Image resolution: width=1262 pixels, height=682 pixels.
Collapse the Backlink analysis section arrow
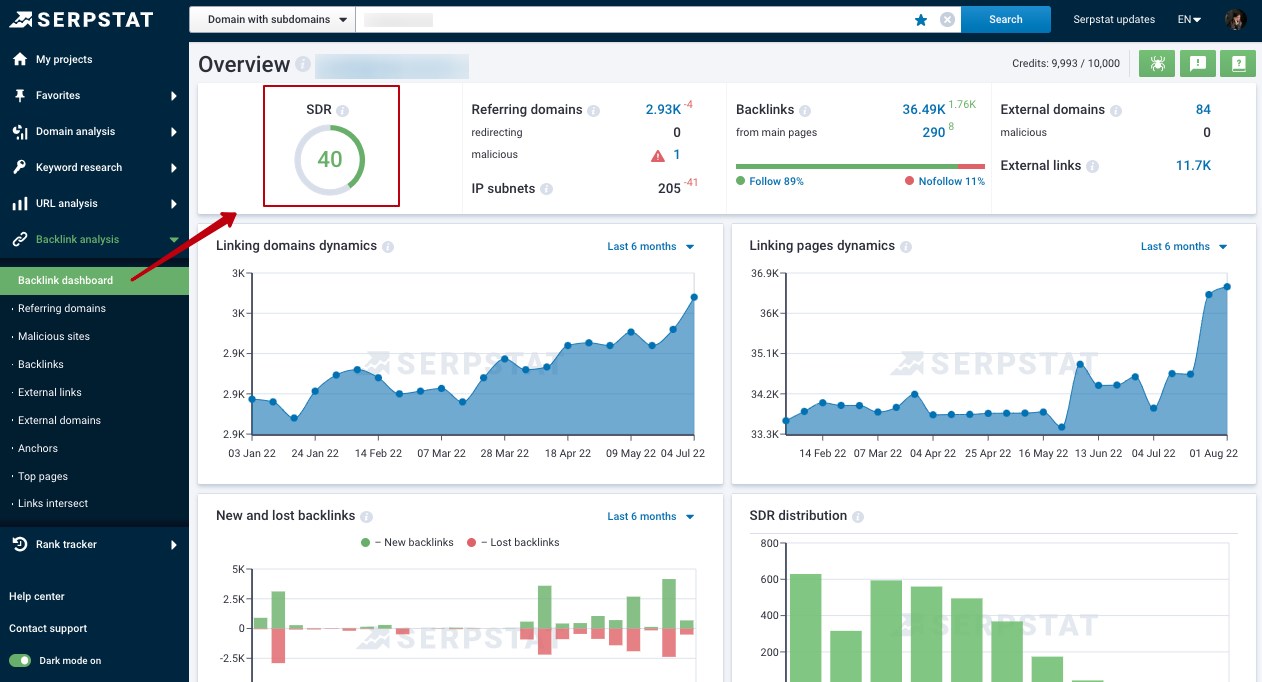[174, 240]
